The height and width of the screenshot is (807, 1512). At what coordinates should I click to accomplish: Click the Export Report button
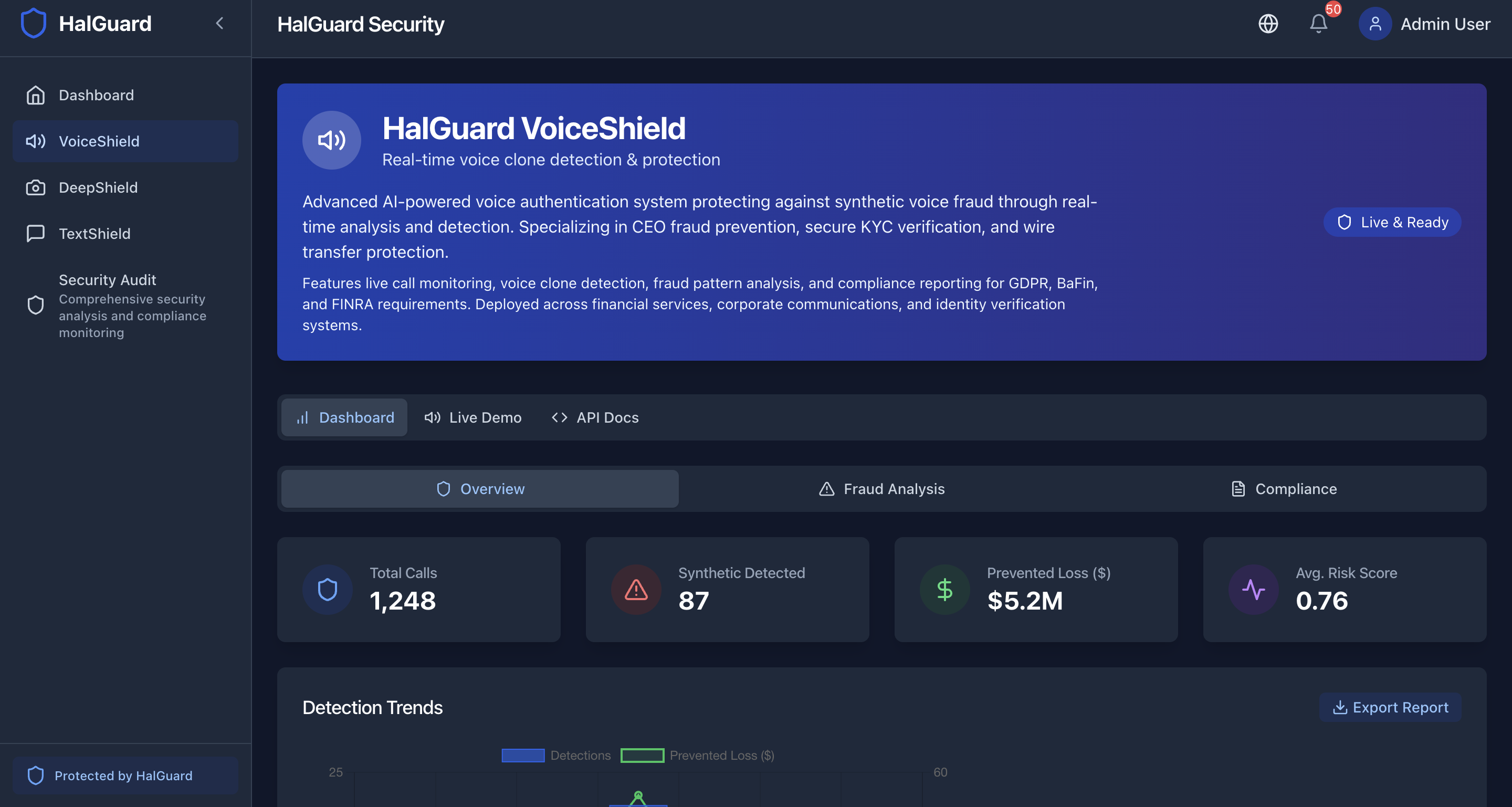point(1389,707)
